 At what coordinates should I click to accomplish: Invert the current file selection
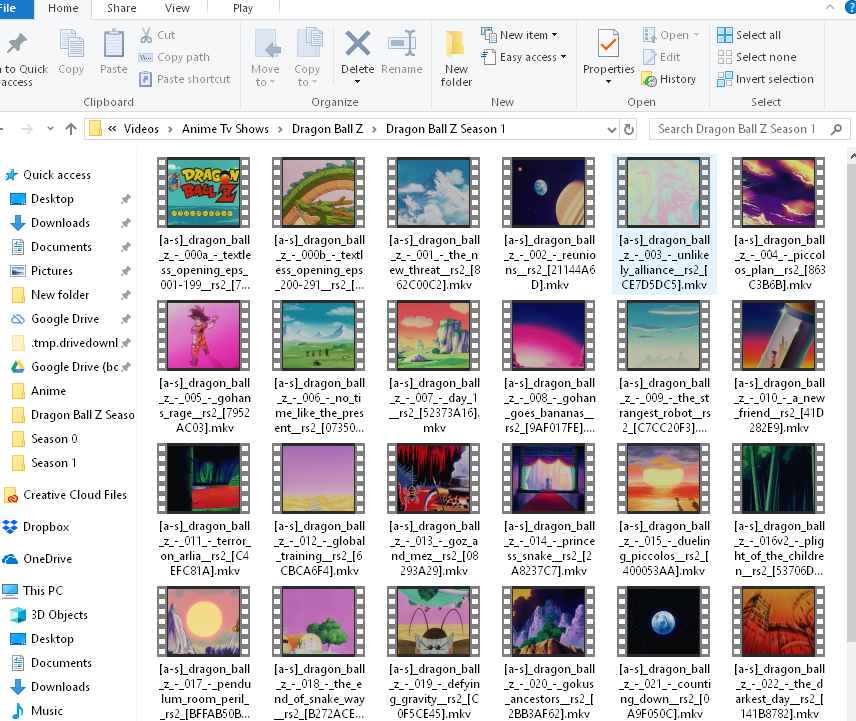click(x=765, y=79)
